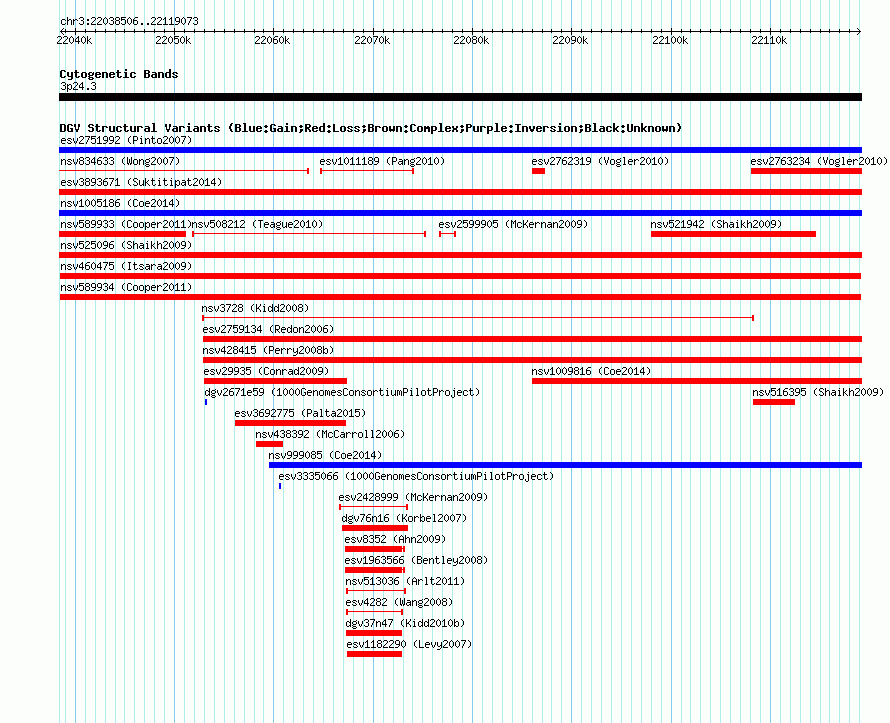Click the 3p24.3 band name text
Screen dimensions: 890x723
[x=78, y=86]
